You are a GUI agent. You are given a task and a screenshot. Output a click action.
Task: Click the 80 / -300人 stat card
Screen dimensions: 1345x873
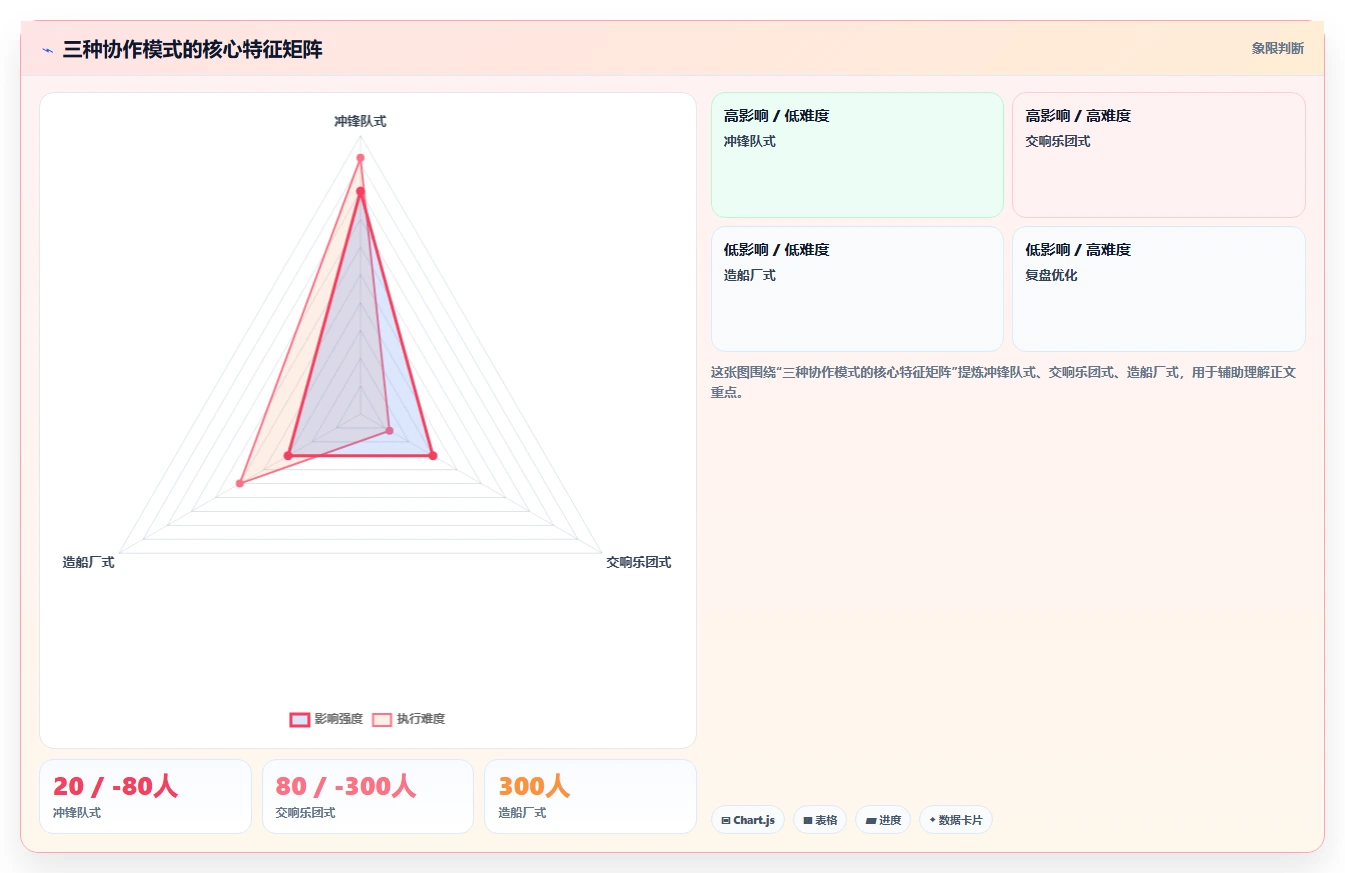click(368, 796)
